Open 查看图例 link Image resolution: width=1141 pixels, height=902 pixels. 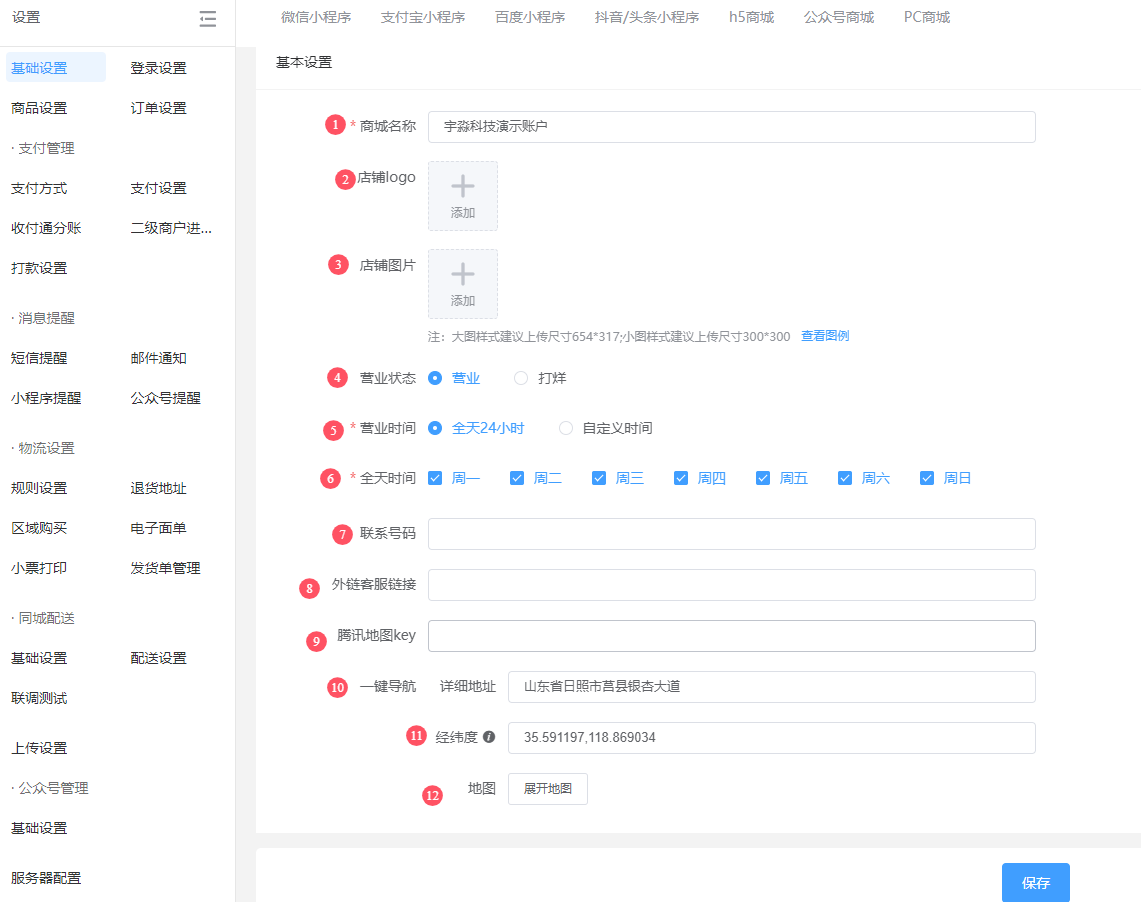pos(825,336)
